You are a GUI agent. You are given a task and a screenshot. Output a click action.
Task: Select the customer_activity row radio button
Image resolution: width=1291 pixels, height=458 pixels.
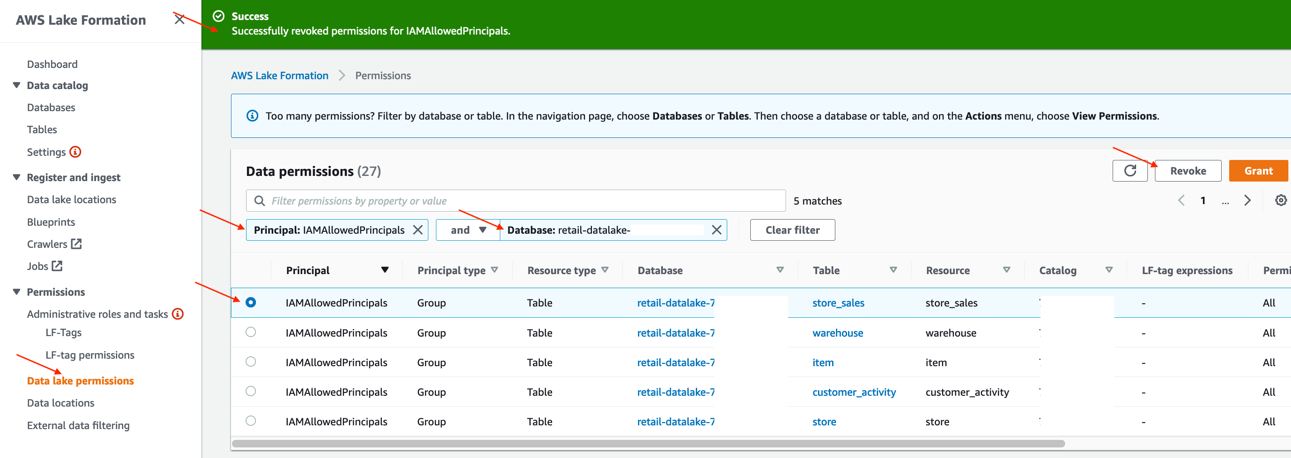(x=251, y=392)
